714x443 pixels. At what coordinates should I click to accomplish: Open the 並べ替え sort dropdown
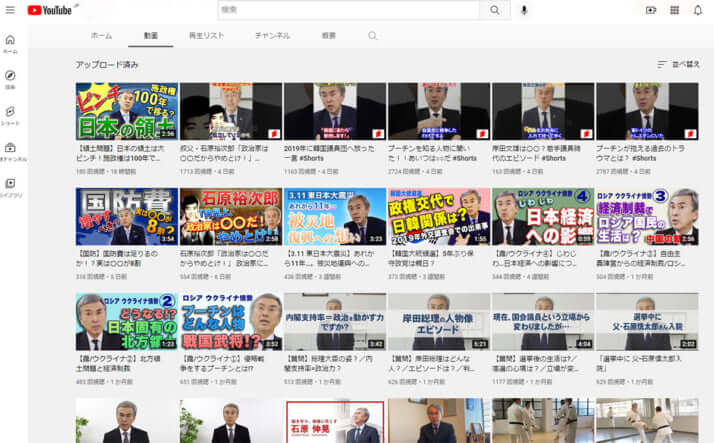click(678, 65)
